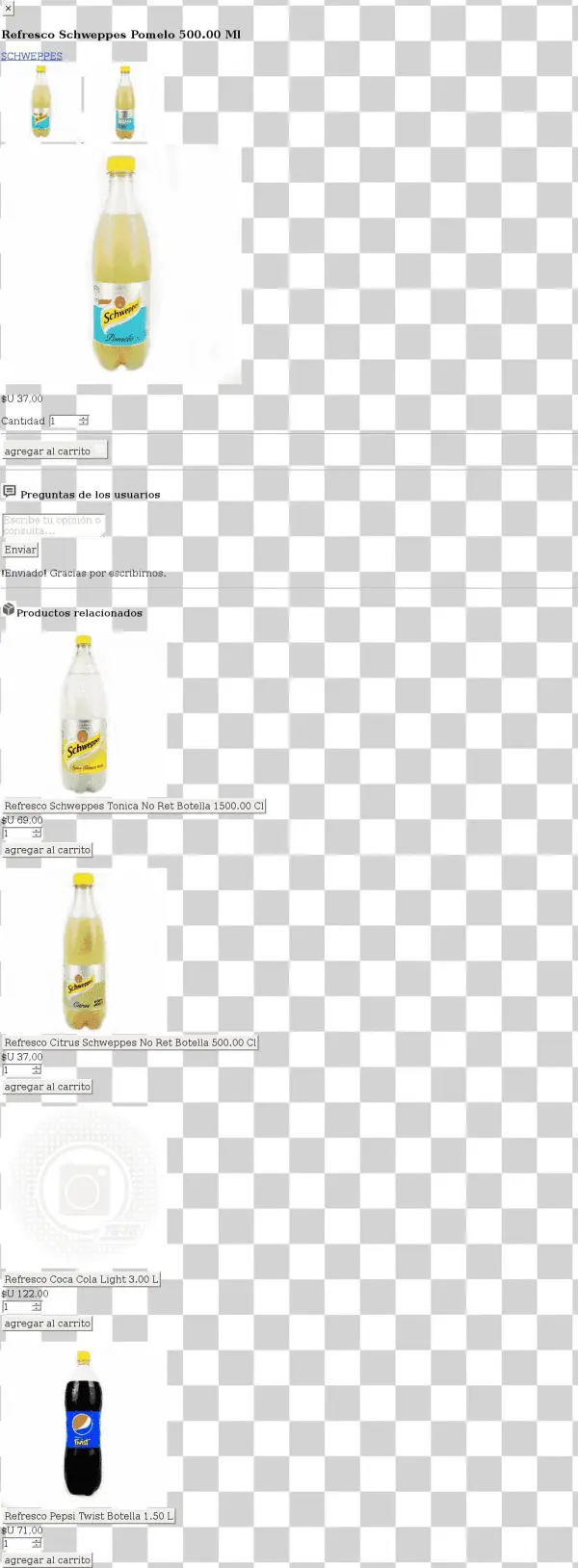Open Citrus Schweppes bottle image
Image resolution: width=578 pixels, height=1568 pixels.
click(84, 950)
